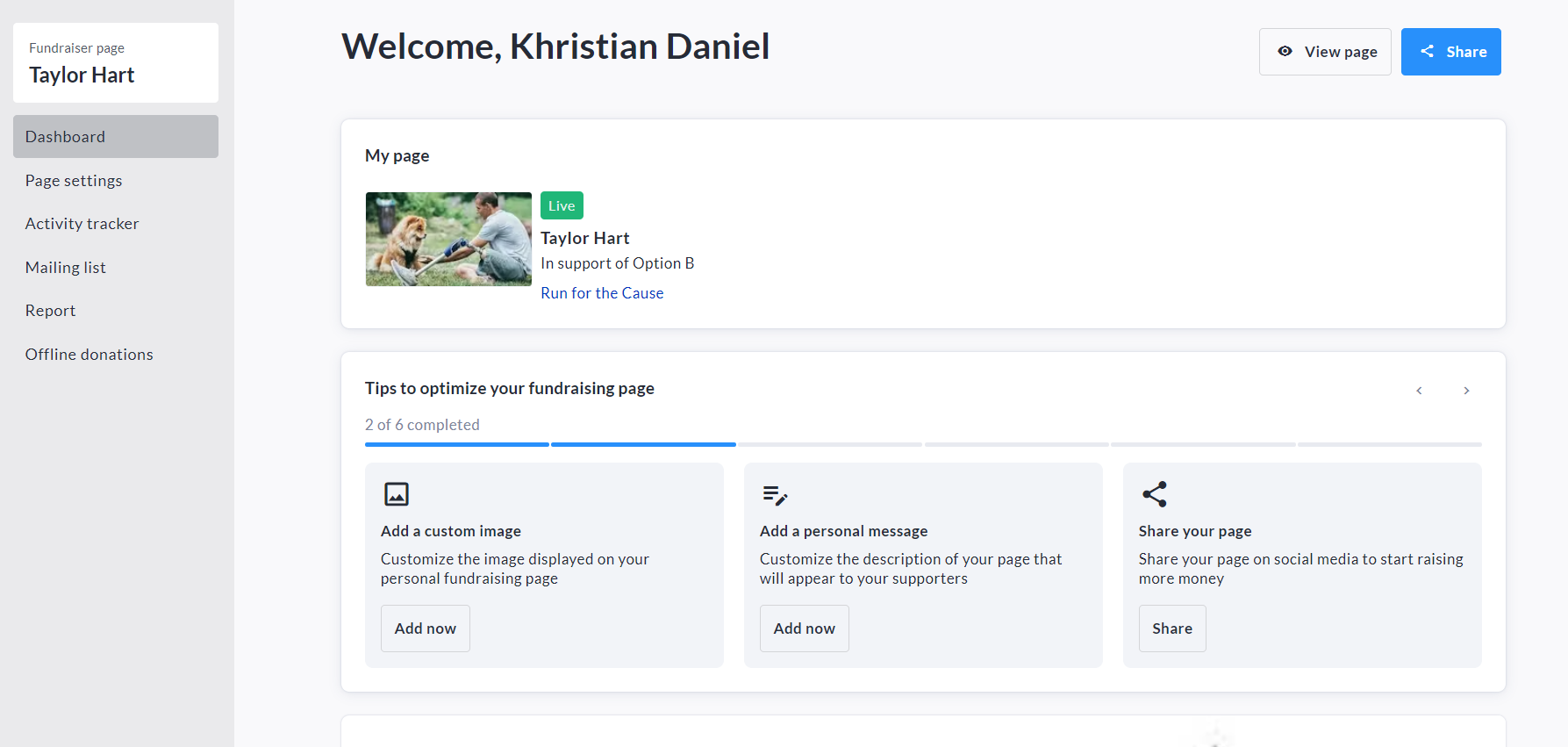
Task: Click Share button in Share your page card
Action: pos(1172,628)
